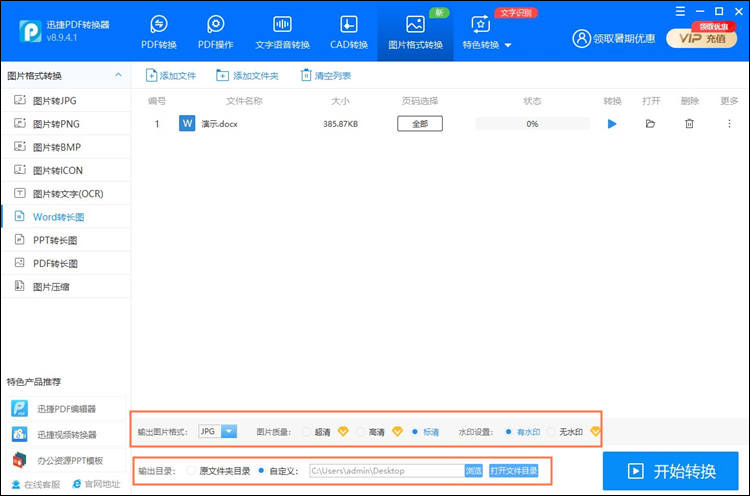Viewport: 750px width, 496px height.
Task: Click the VIP 充值 button
Action: 702,39
